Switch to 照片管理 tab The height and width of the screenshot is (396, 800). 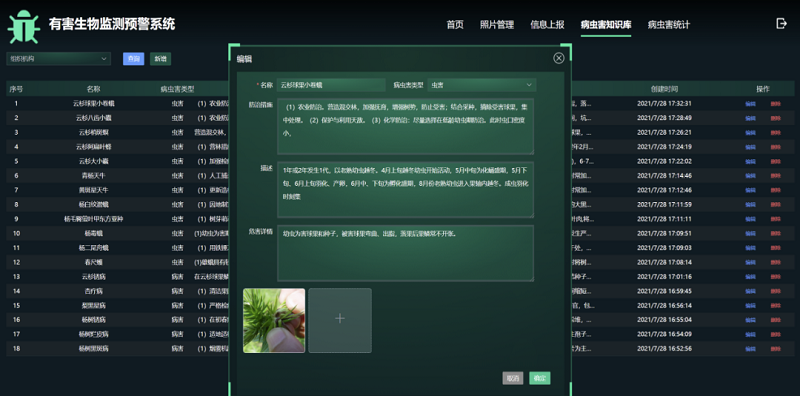click(497, 24)
